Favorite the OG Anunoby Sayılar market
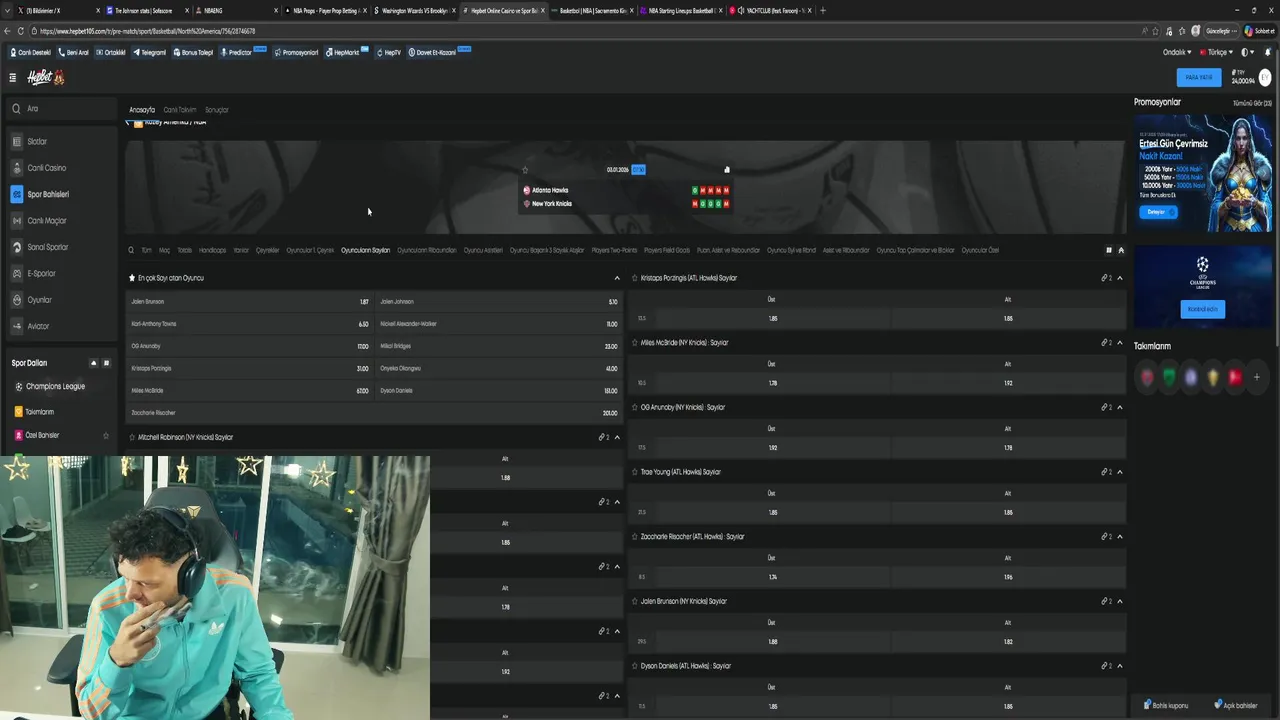1280x720 pixels. [x=634, y=407]
